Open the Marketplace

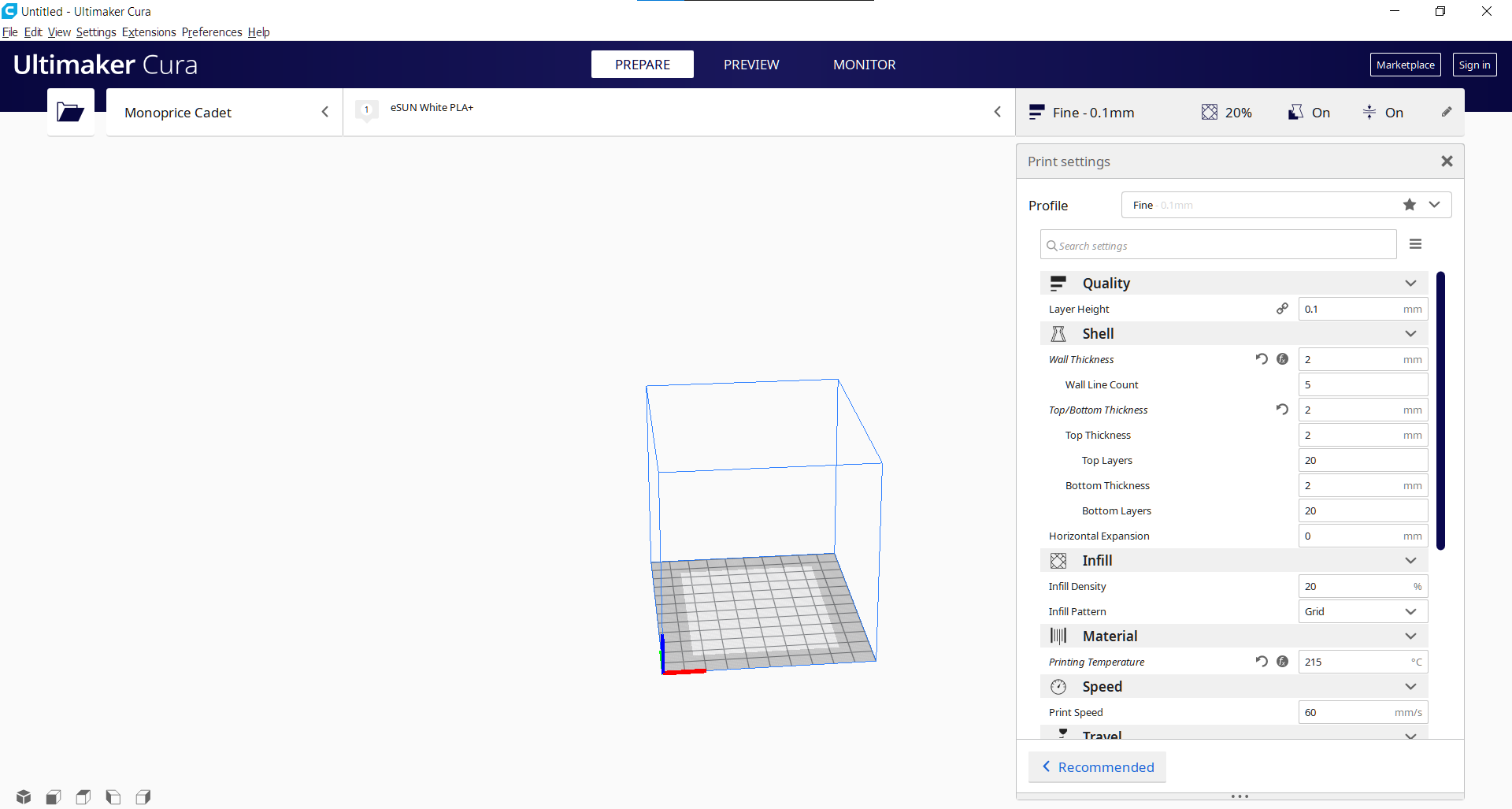1406,65
